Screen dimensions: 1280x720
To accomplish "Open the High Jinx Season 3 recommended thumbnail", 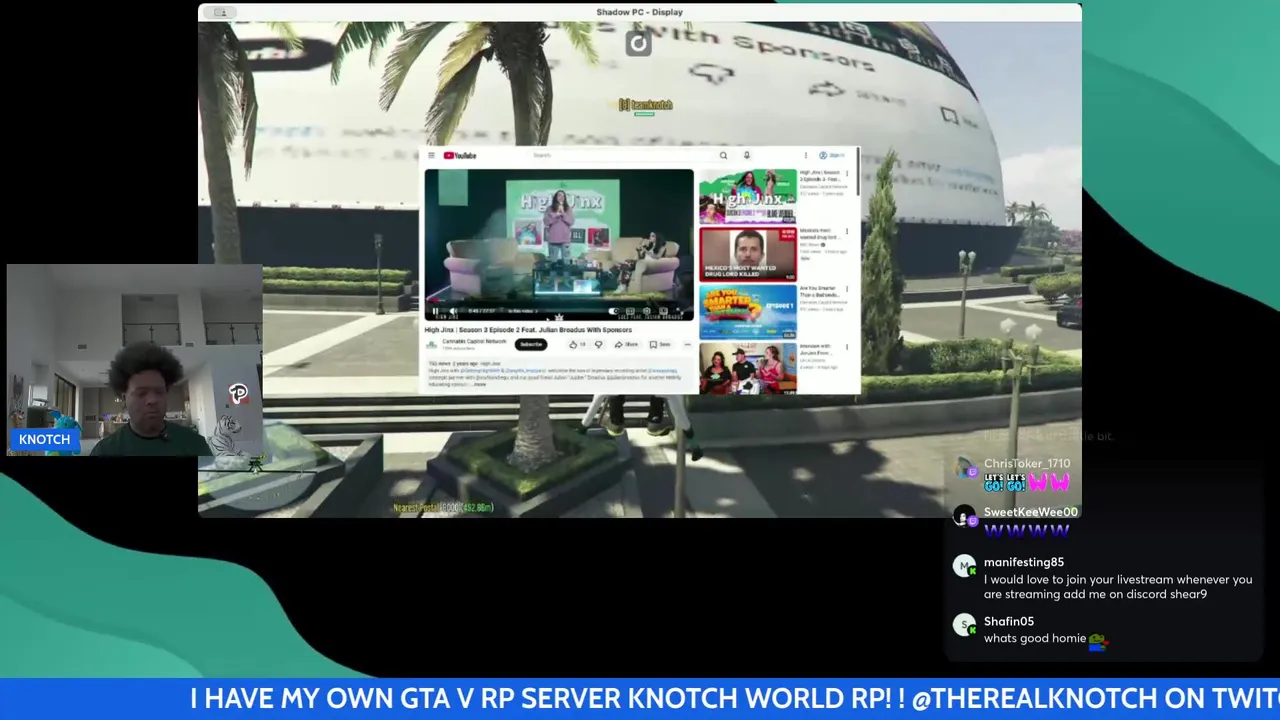I will tap(747, 197).
